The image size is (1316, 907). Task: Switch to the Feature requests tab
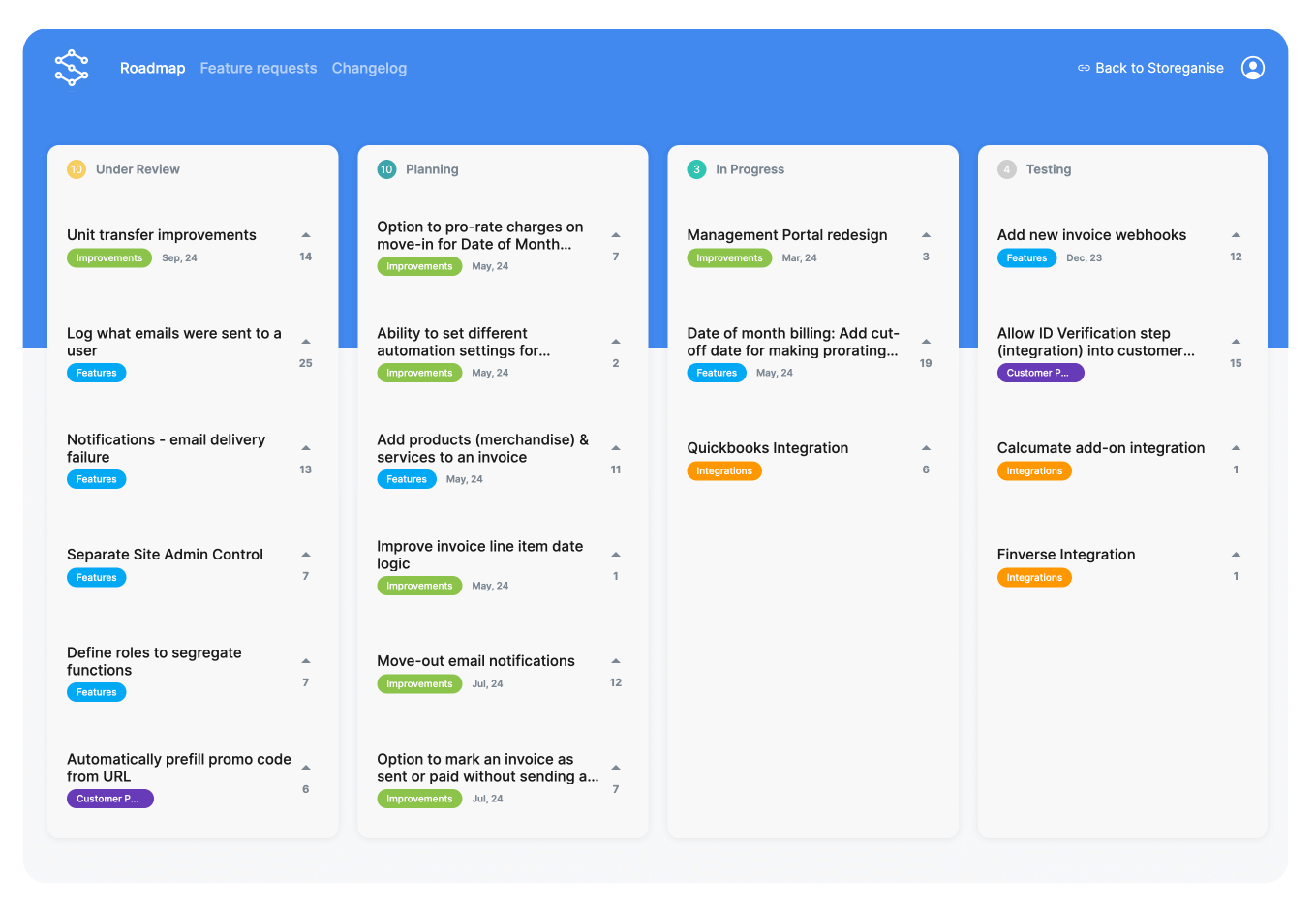[x=259, y=68]
